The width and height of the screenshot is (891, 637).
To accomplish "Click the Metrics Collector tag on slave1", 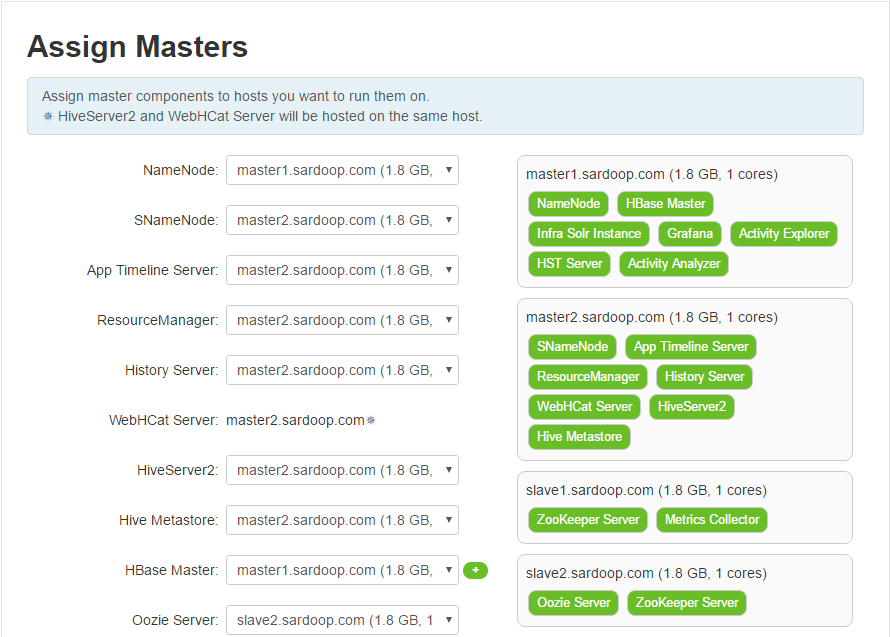I will pyautogui.click(x=712, y=520).
